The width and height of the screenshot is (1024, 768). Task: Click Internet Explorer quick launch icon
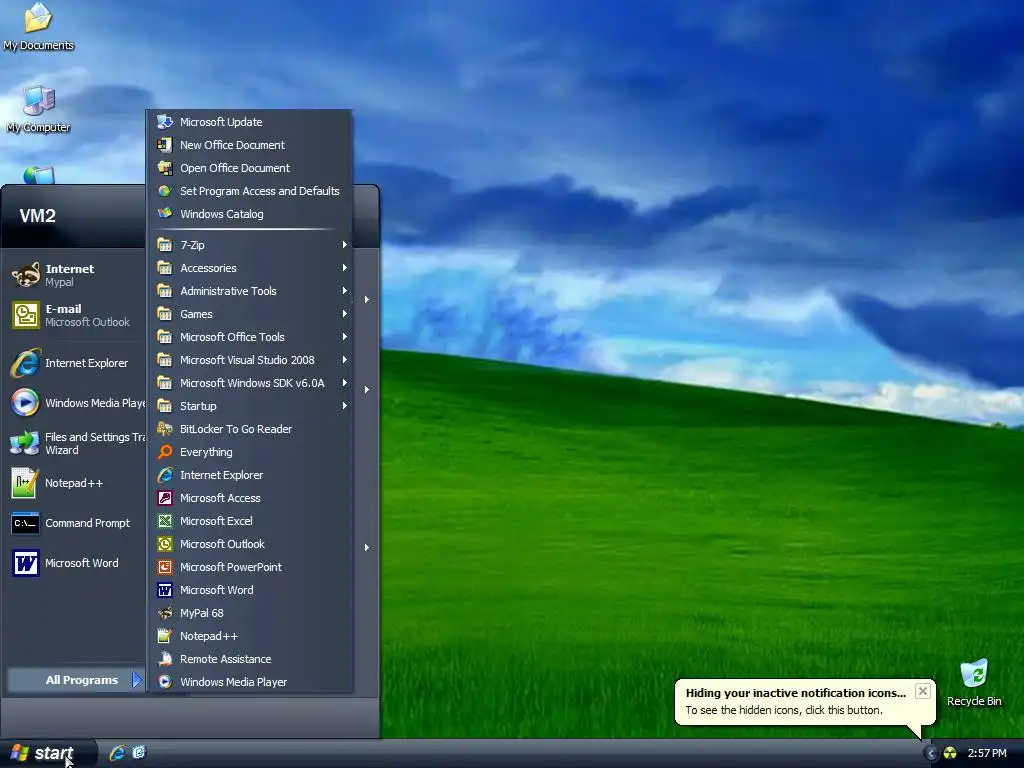tap(118, 753)
